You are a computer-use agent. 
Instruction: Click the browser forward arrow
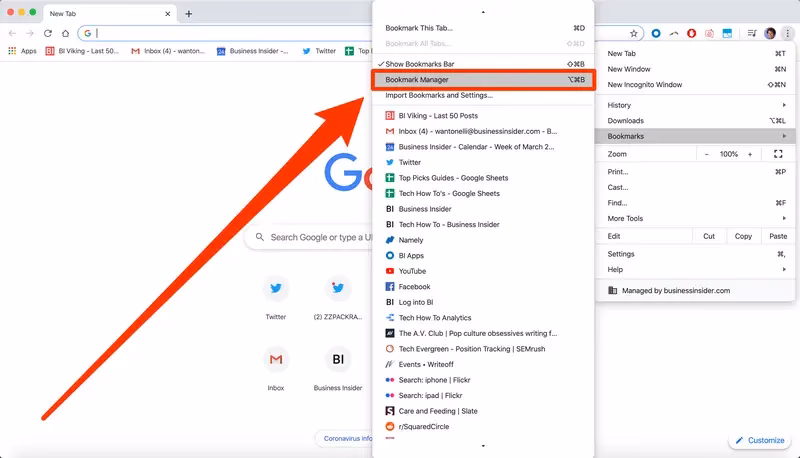coord(30,33)
